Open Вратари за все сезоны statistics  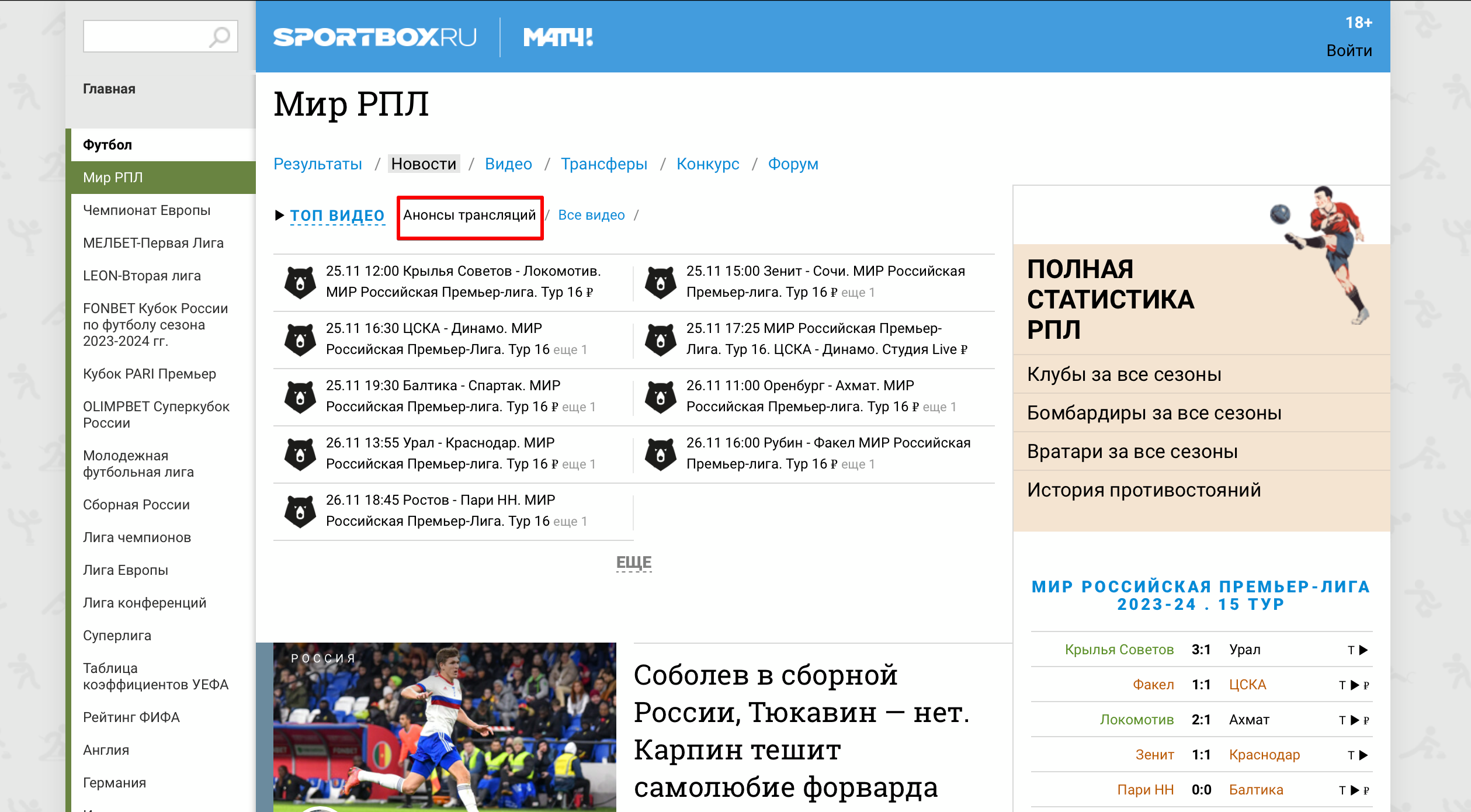[x=1132, y=452]
